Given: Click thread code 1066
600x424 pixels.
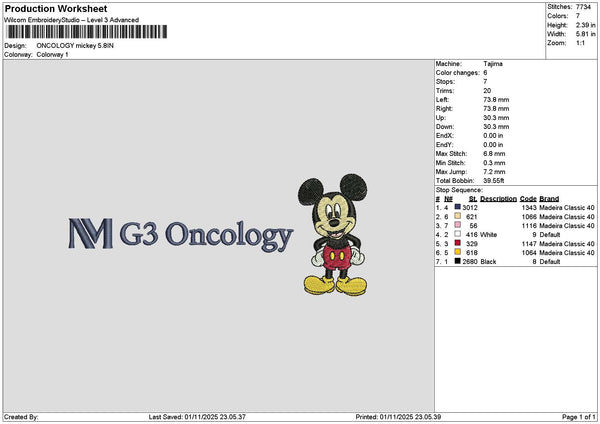Looking at the screenshot, I should click(529, 217).
